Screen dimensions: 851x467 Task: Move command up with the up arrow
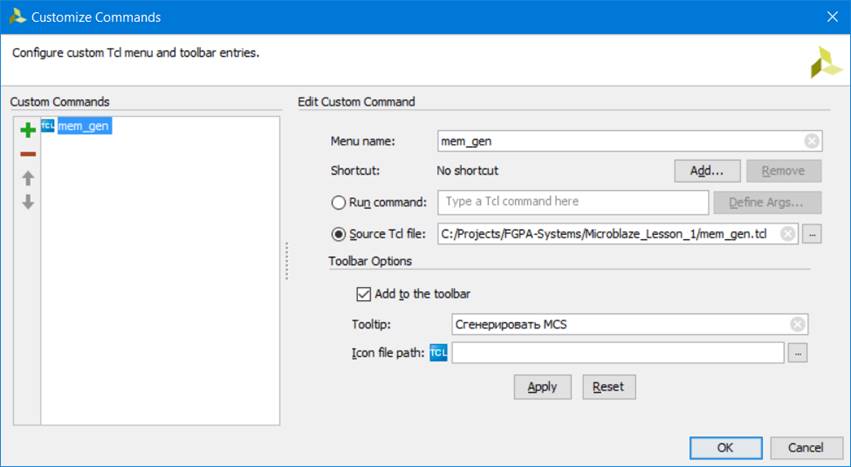pyautogui.click(x=28, y=178)
